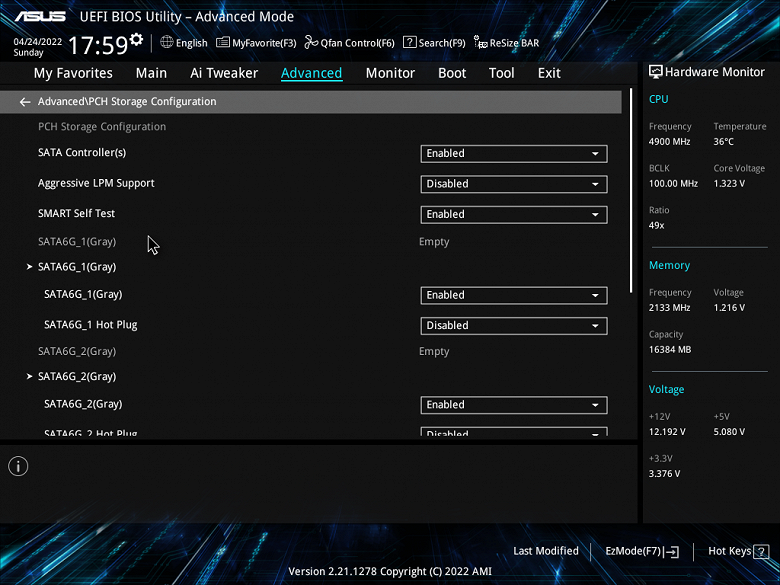Open the Ai Tweaker tab
780x585 pixels.
click(x=224, y=73)
